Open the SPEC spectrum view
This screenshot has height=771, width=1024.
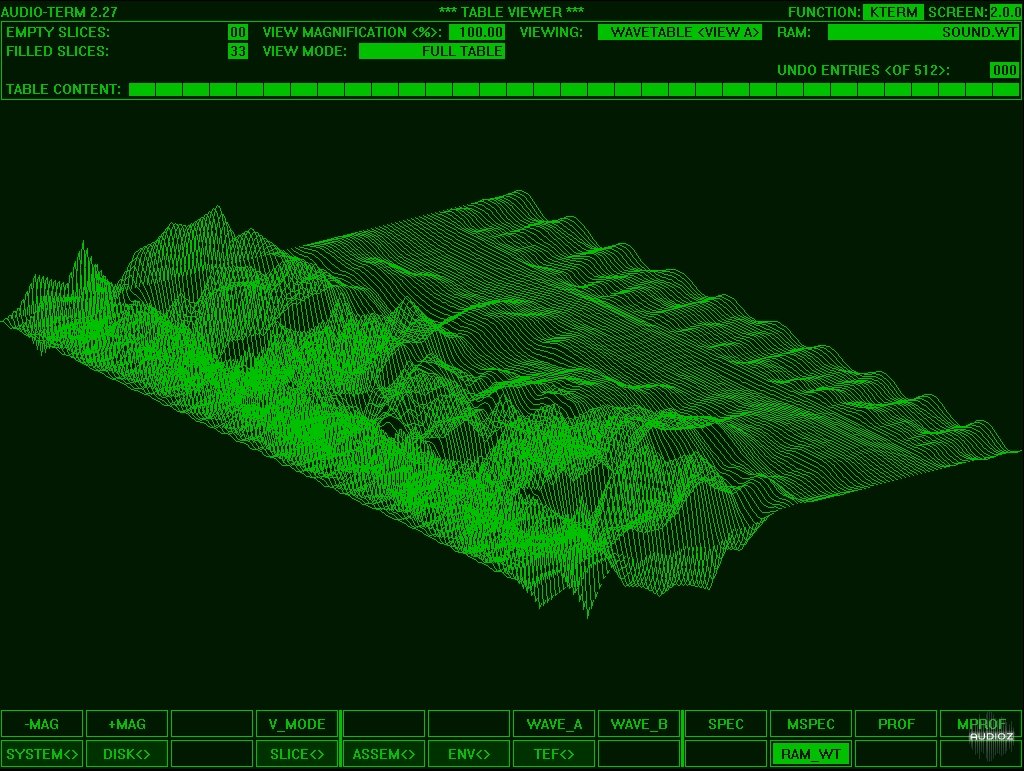725,724
